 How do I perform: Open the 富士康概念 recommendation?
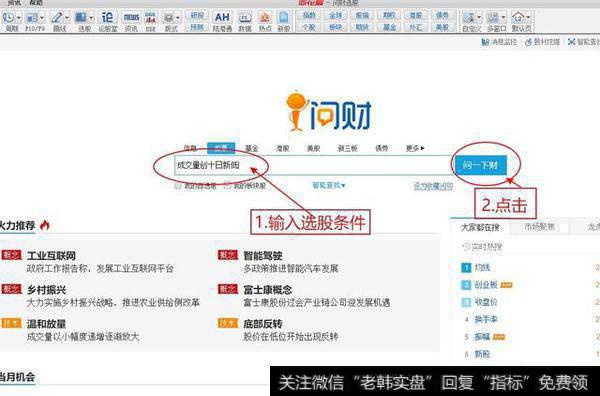(268, 290)
